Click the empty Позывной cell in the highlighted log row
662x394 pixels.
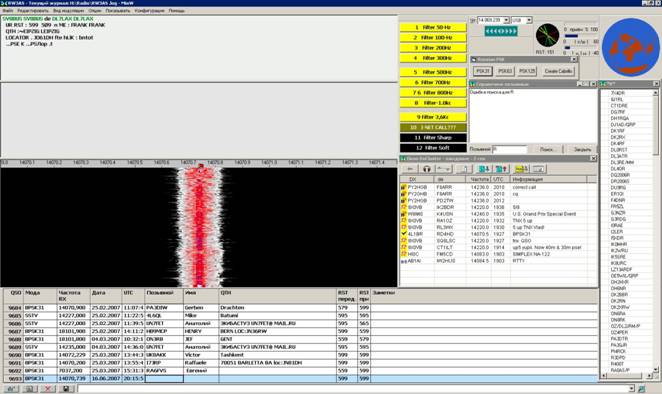point(164,379)
